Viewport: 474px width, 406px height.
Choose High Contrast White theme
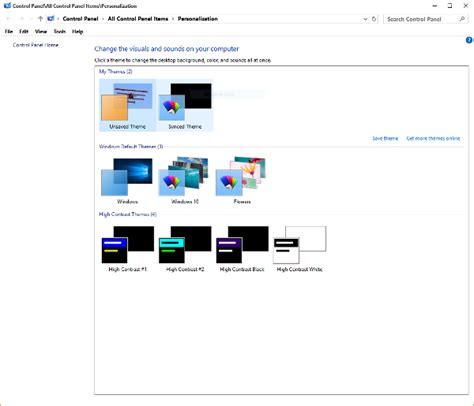[x=299, y=249]
